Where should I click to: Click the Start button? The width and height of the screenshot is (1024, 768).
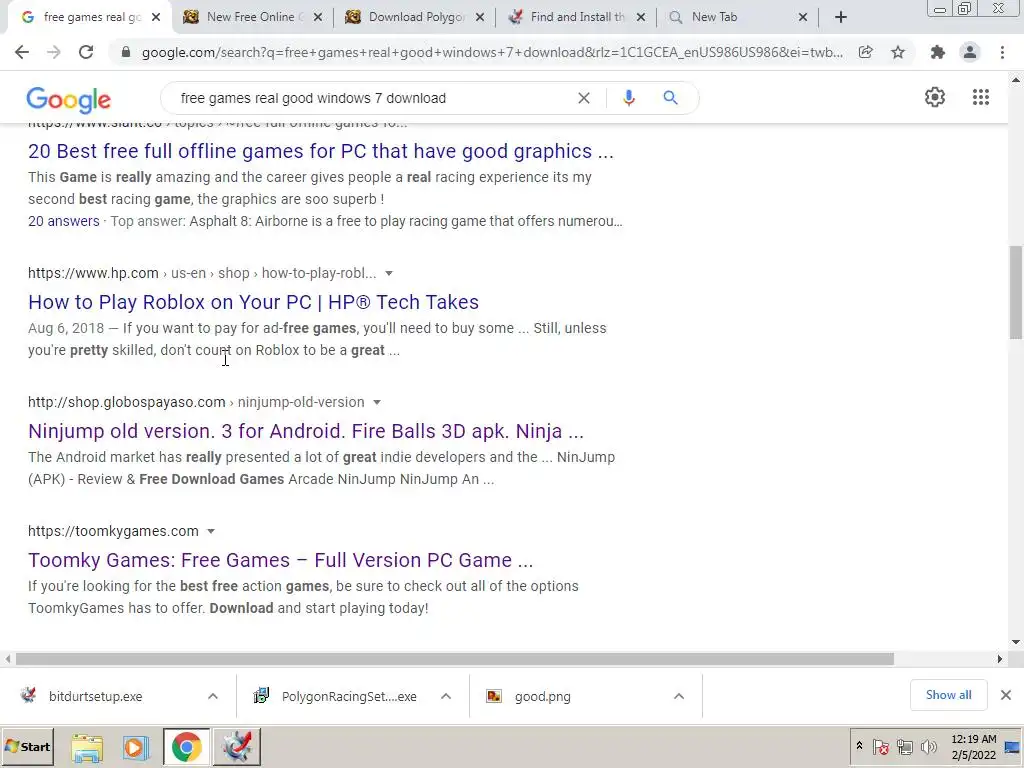point(28,746)
